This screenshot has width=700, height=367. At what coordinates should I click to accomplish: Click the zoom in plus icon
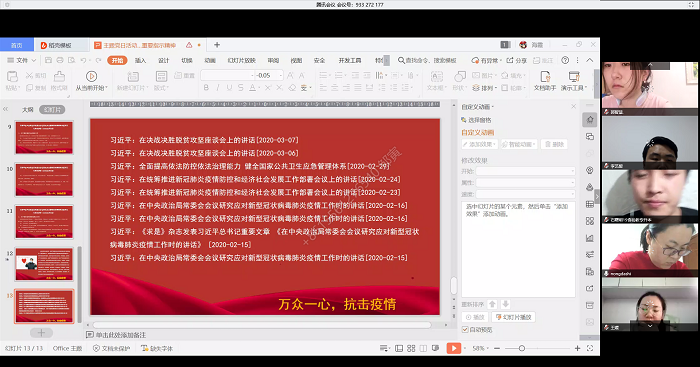coord(577,348)
